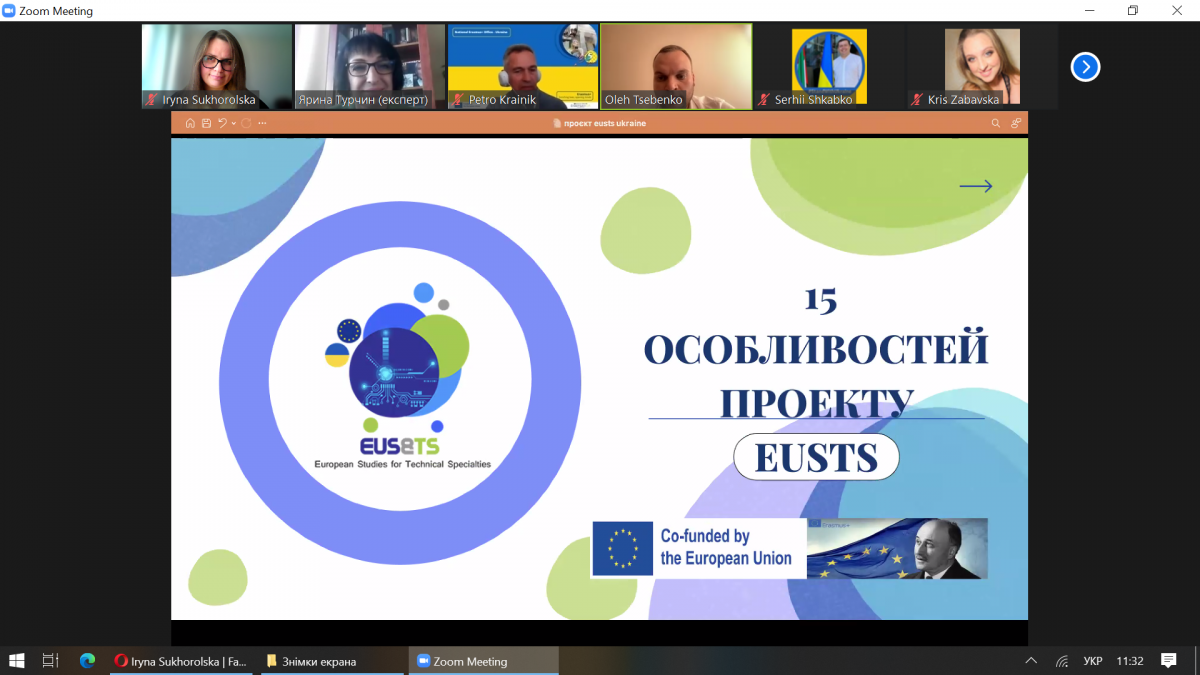Screen dimensions: 1200x675
Task: Click 'Co-funded by the European Union' banner
Action: tap(698, 548)
